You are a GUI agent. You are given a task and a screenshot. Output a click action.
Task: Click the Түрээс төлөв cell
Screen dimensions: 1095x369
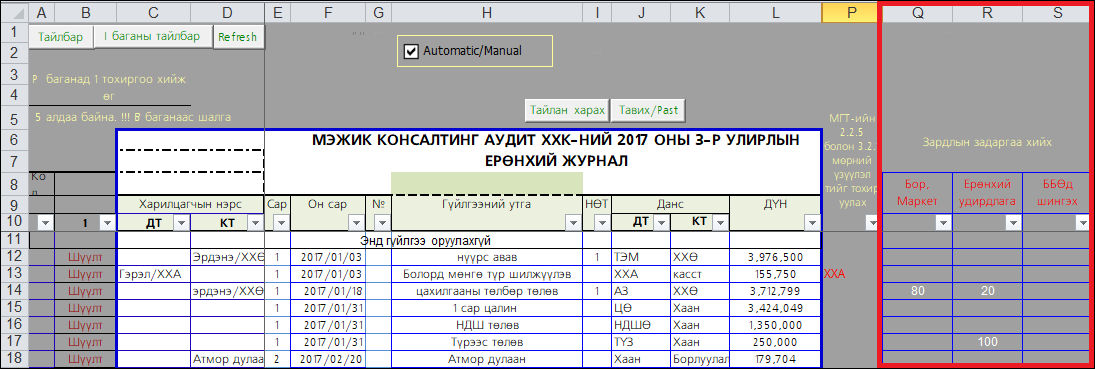[487, 342]
